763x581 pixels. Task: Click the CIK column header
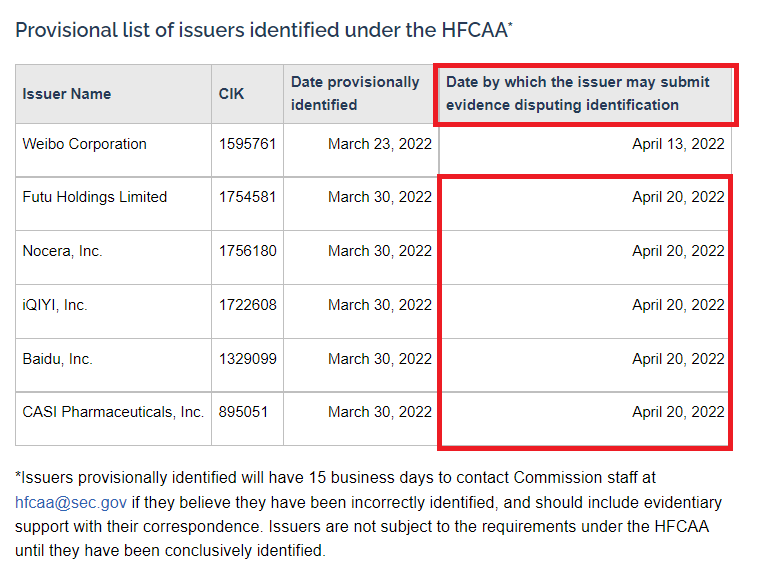tap(231, 94)
